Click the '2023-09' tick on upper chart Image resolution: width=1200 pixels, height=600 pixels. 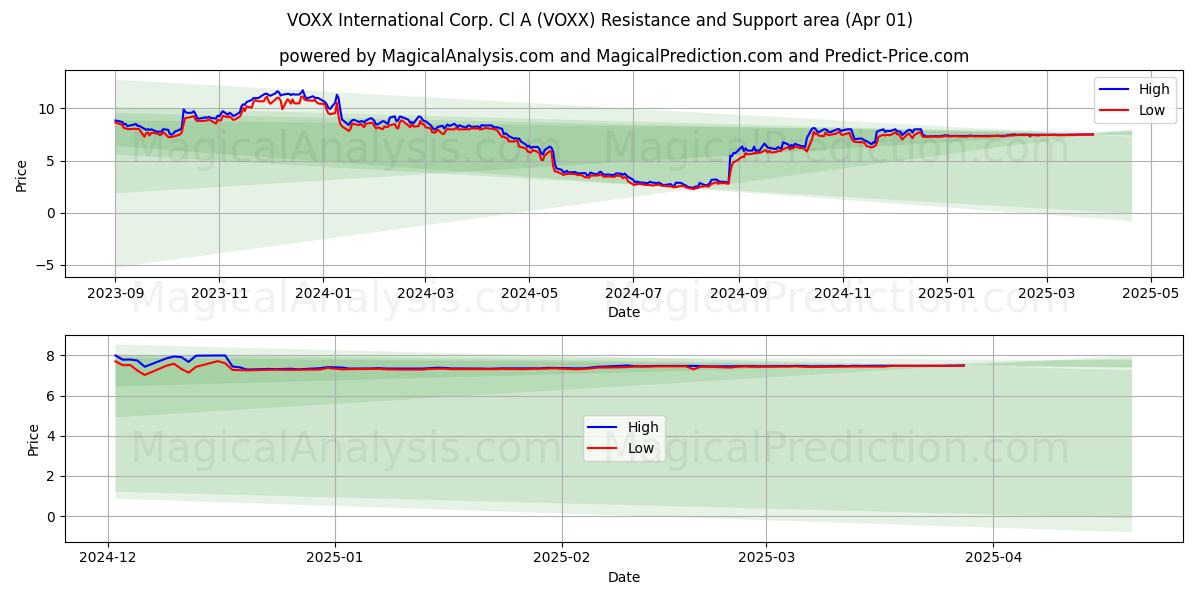115,293
